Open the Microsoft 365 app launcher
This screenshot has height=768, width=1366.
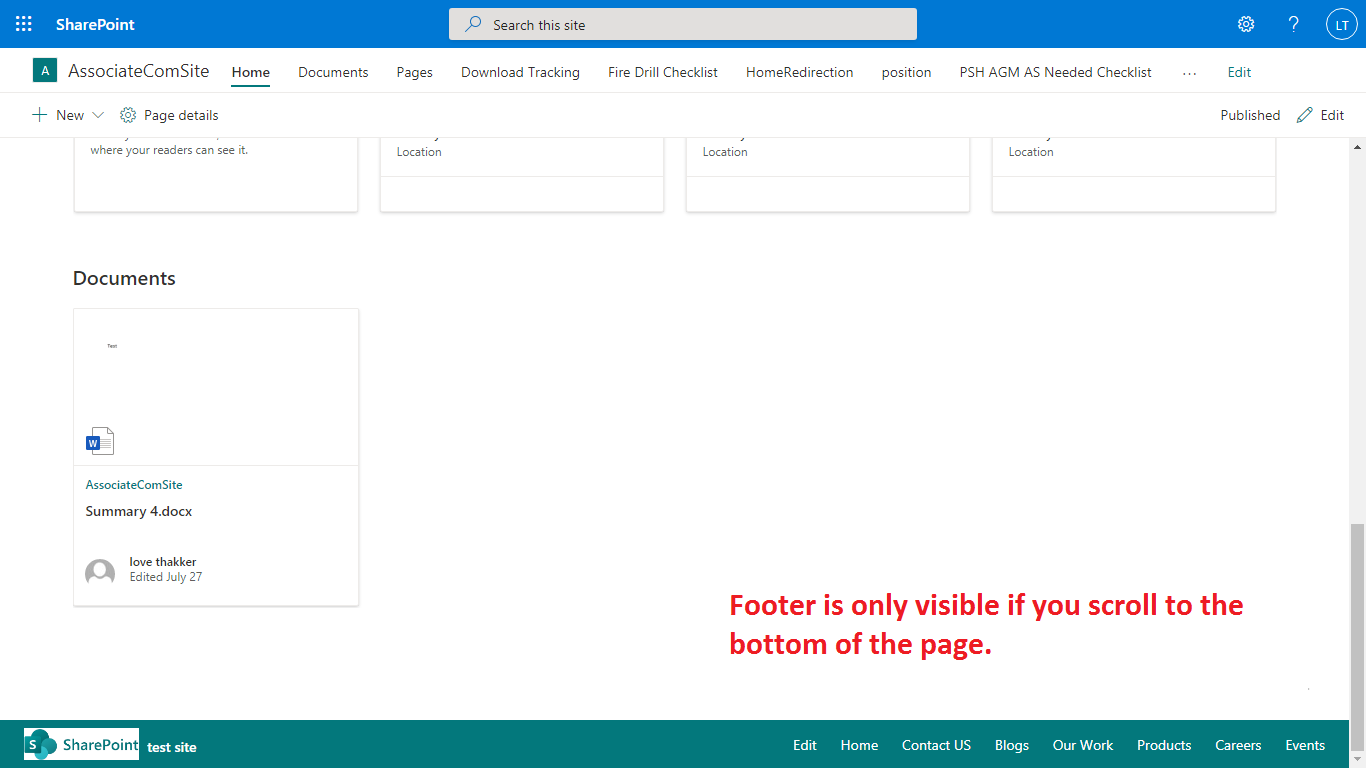coord(23,23)
